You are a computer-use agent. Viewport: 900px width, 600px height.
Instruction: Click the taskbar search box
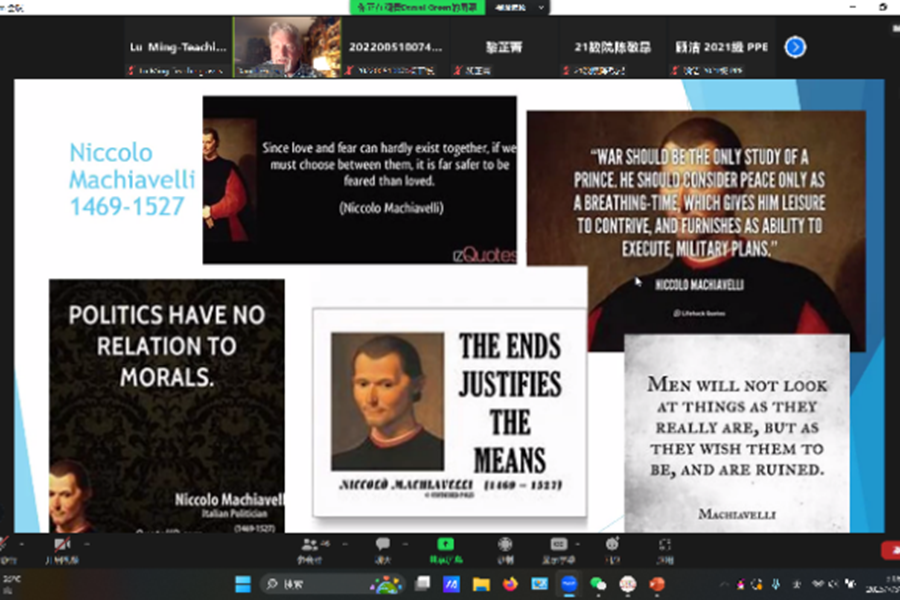point(333,584)
